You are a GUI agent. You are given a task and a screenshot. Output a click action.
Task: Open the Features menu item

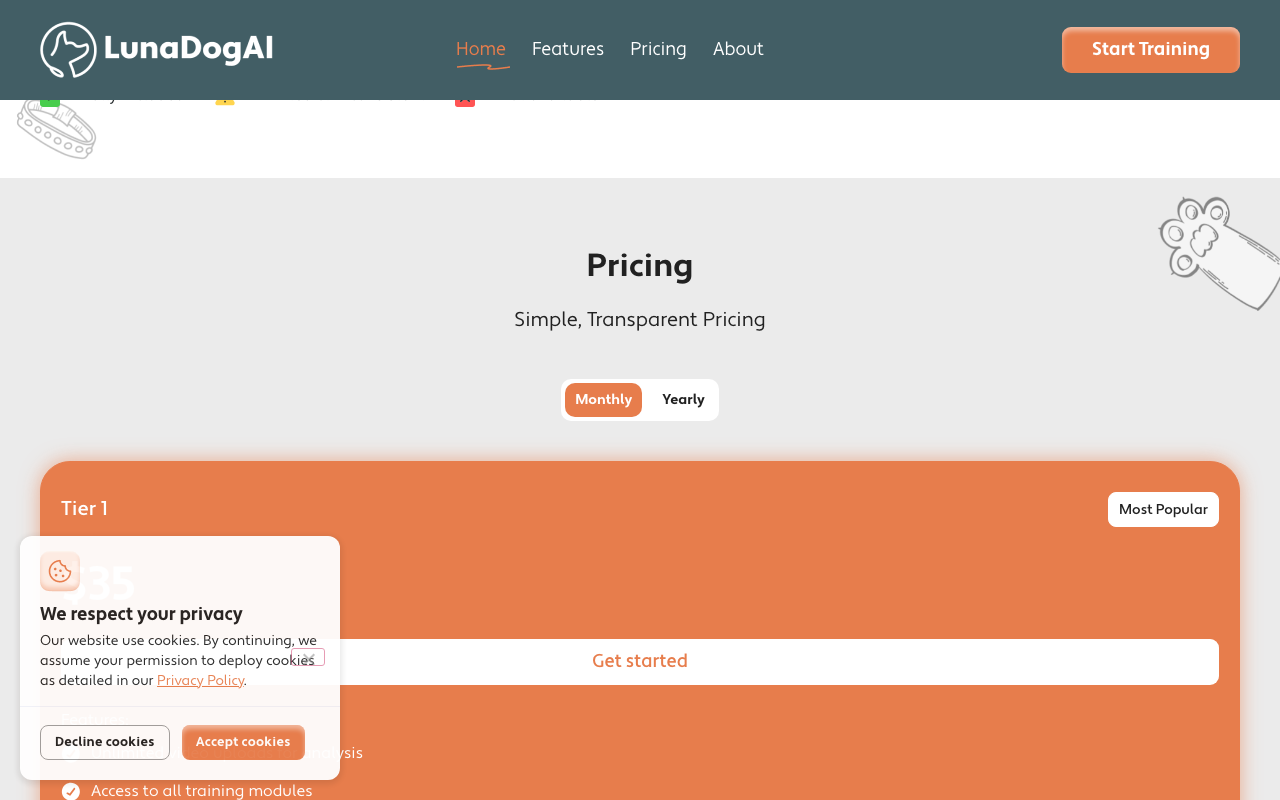tap(568, 49)
